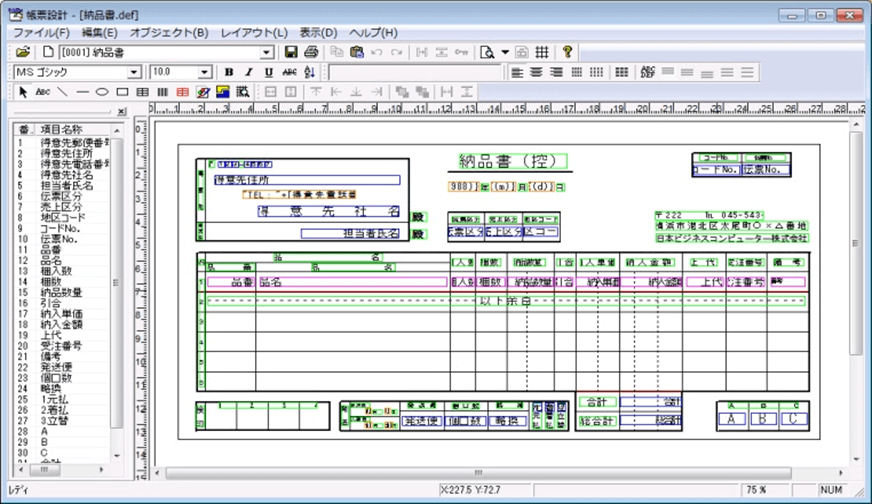The height and width of the screenshot is (504, 872).
Task: Select 受注番号 in the item list
Action: tap(61, 345)
